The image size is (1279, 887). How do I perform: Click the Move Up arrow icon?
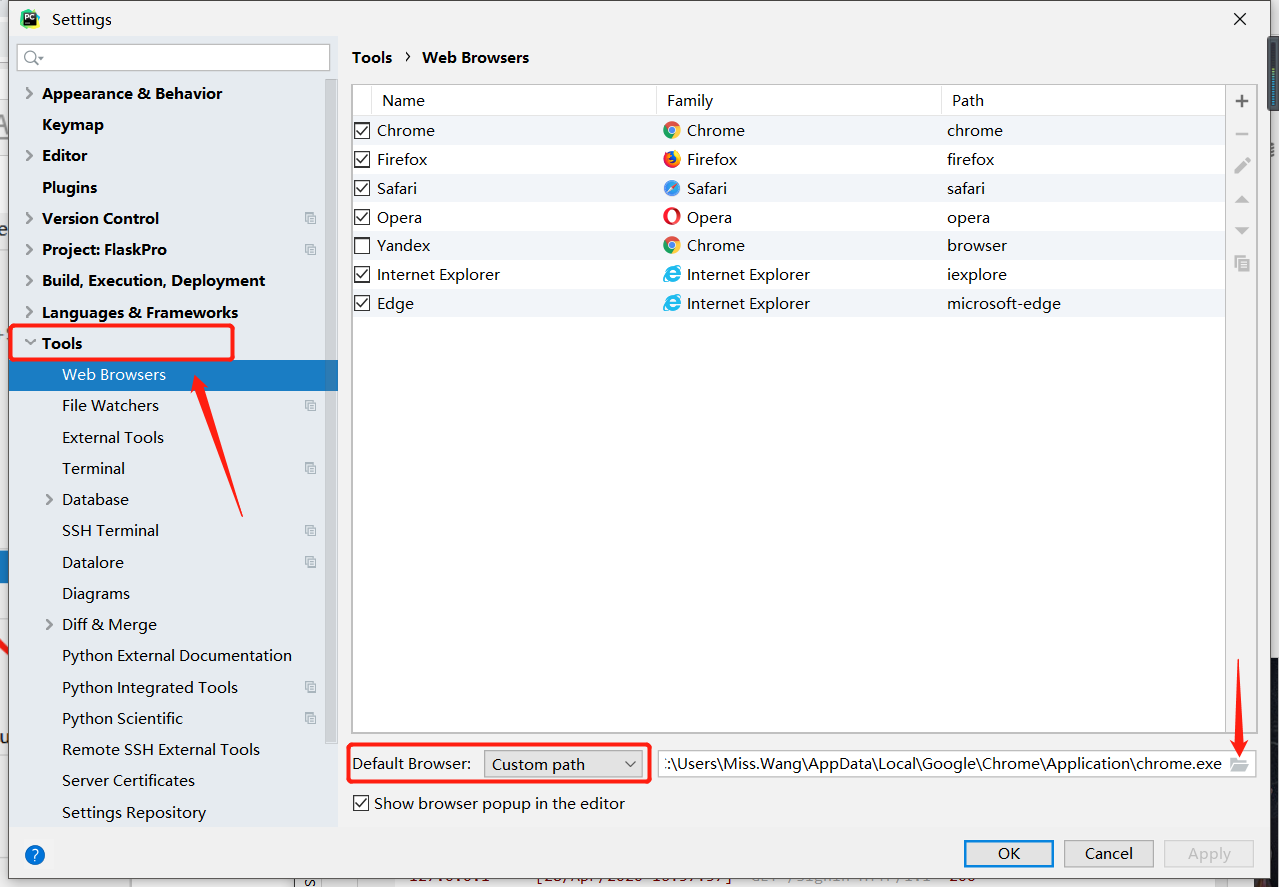(1242, 200)
